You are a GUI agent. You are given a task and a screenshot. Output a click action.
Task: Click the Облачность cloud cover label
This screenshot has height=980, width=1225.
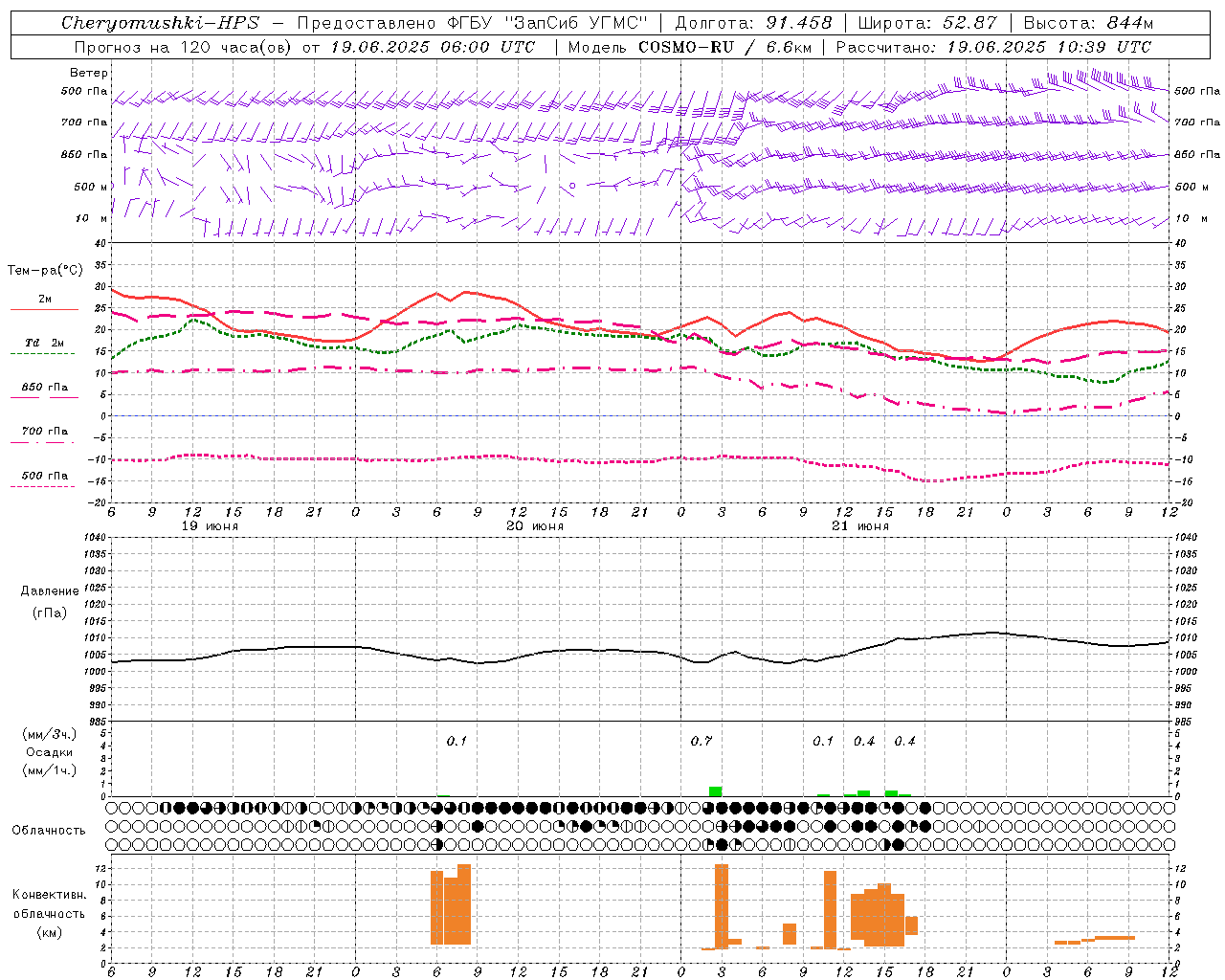coord(49,830)
